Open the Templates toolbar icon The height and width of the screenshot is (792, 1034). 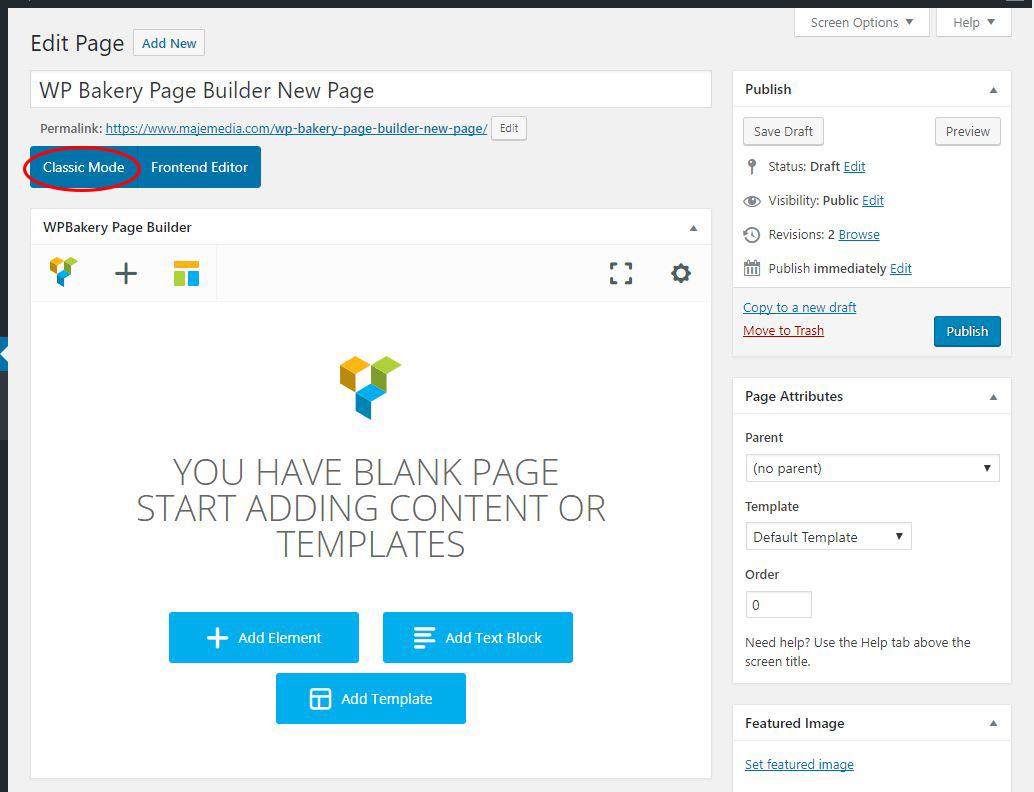click(x=187, y=273)
